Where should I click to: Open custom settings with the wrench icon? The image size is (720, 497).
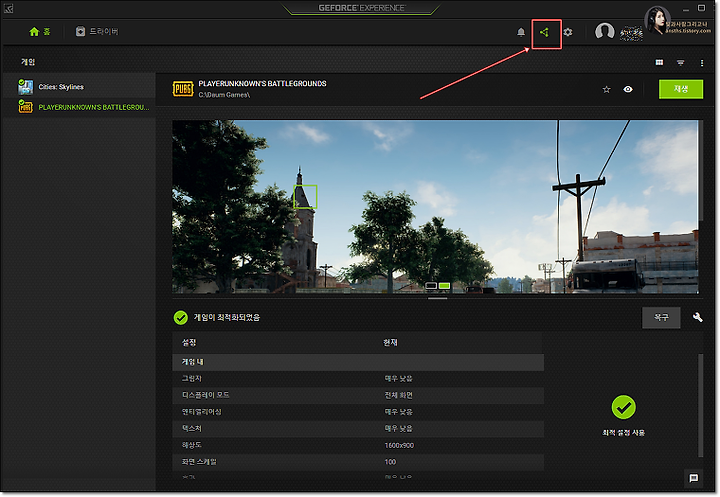click(x=698, y=317)
